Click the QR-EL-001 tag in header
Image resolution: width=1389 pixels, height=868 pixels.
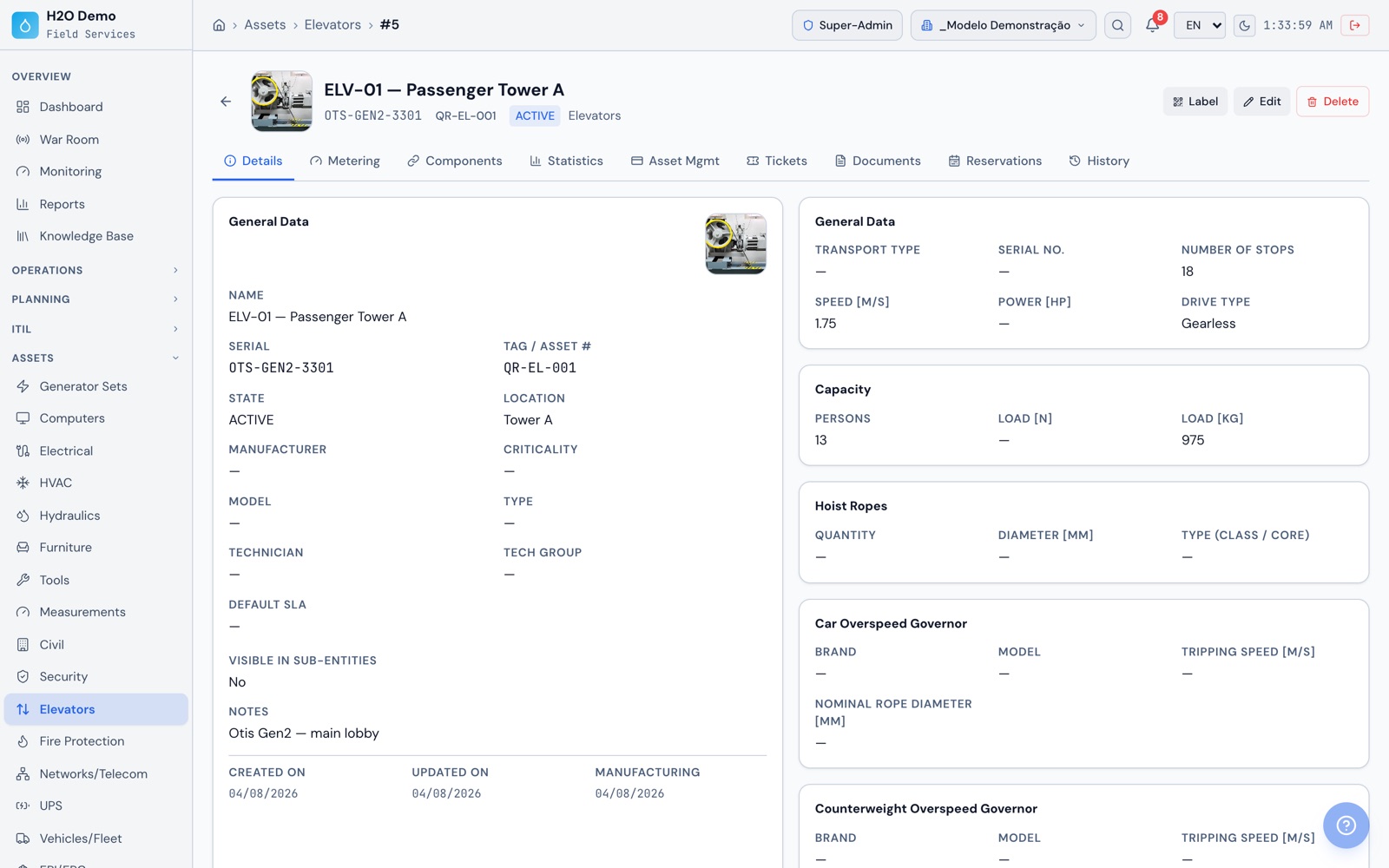click(x=466, y=115)
